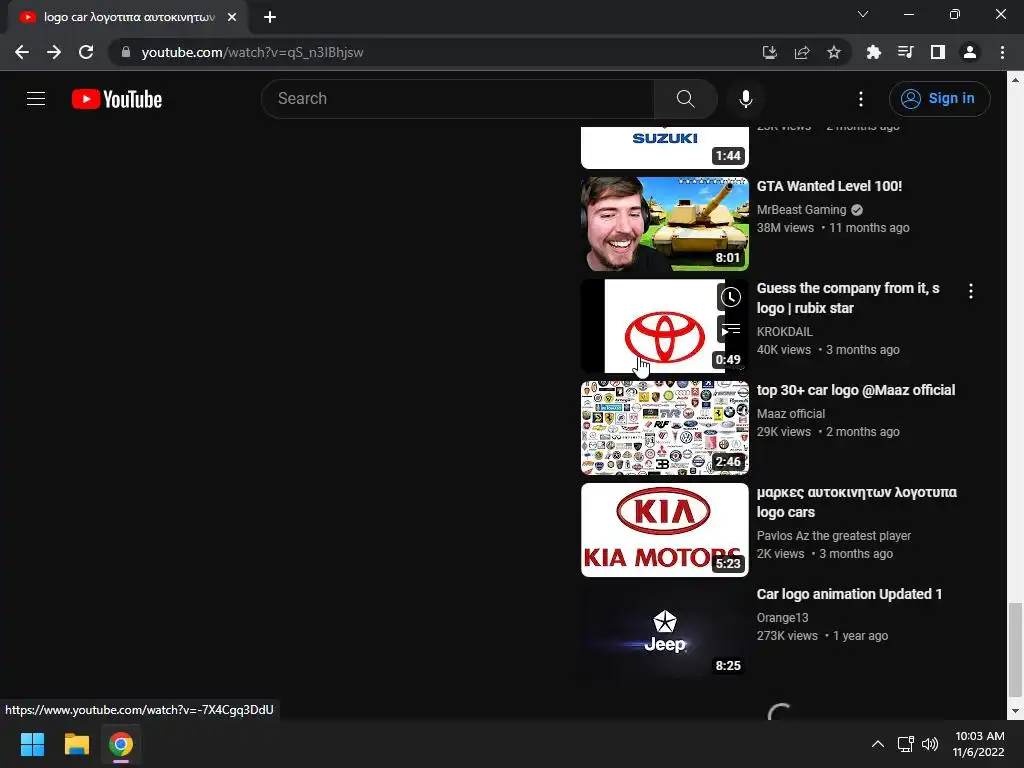The width and height of the screenshot is (1024, 768).
Task: Click Chrome icon in the taskbar
Action: (x=121, y=744)
